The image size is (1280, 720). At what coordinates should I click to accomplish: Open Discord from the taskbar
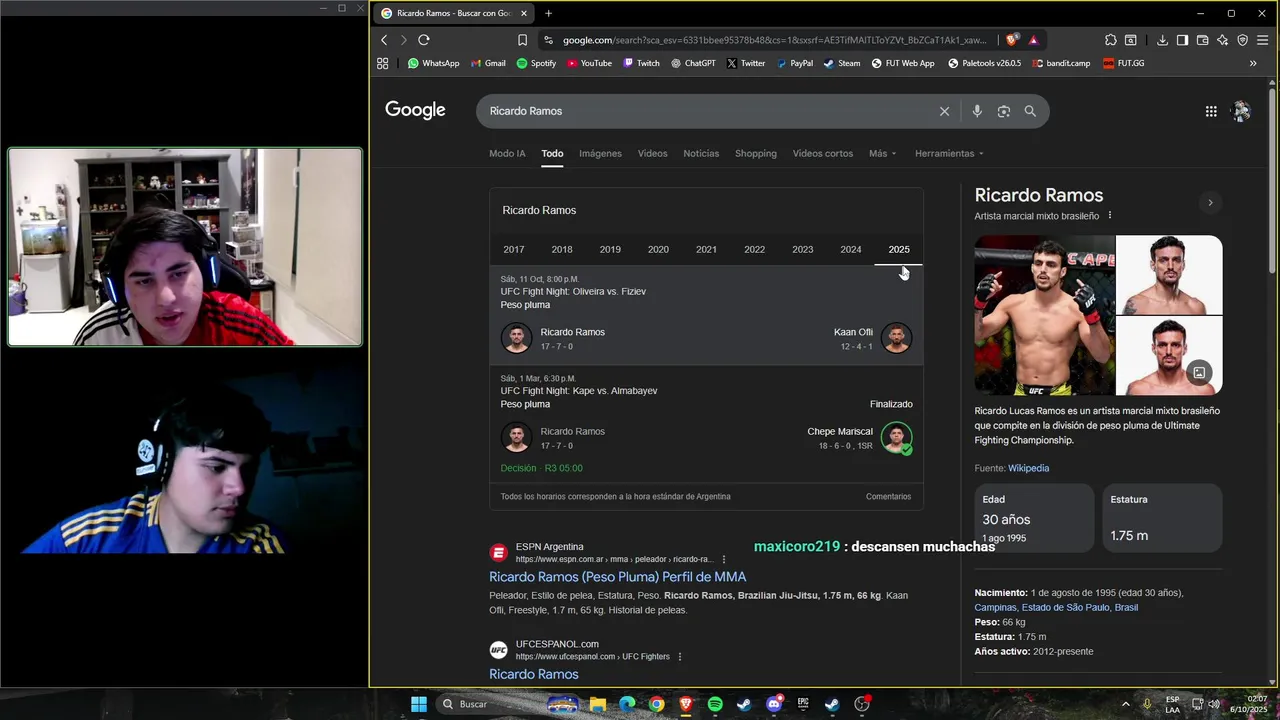(x=774, y=704)
